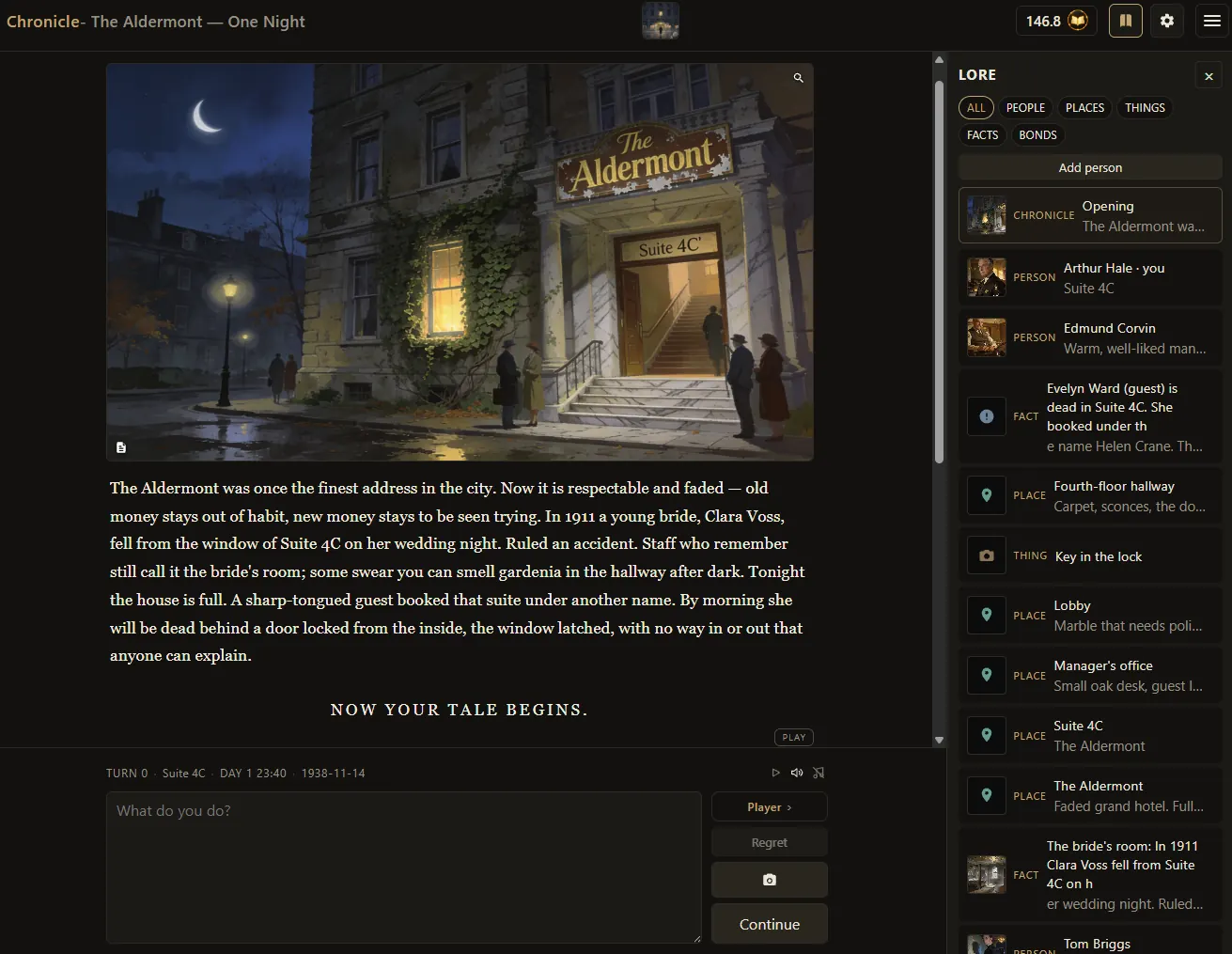1232x954 pixels.
Task: Click the story scrollbar up arrow
Action: click(939, 59)
